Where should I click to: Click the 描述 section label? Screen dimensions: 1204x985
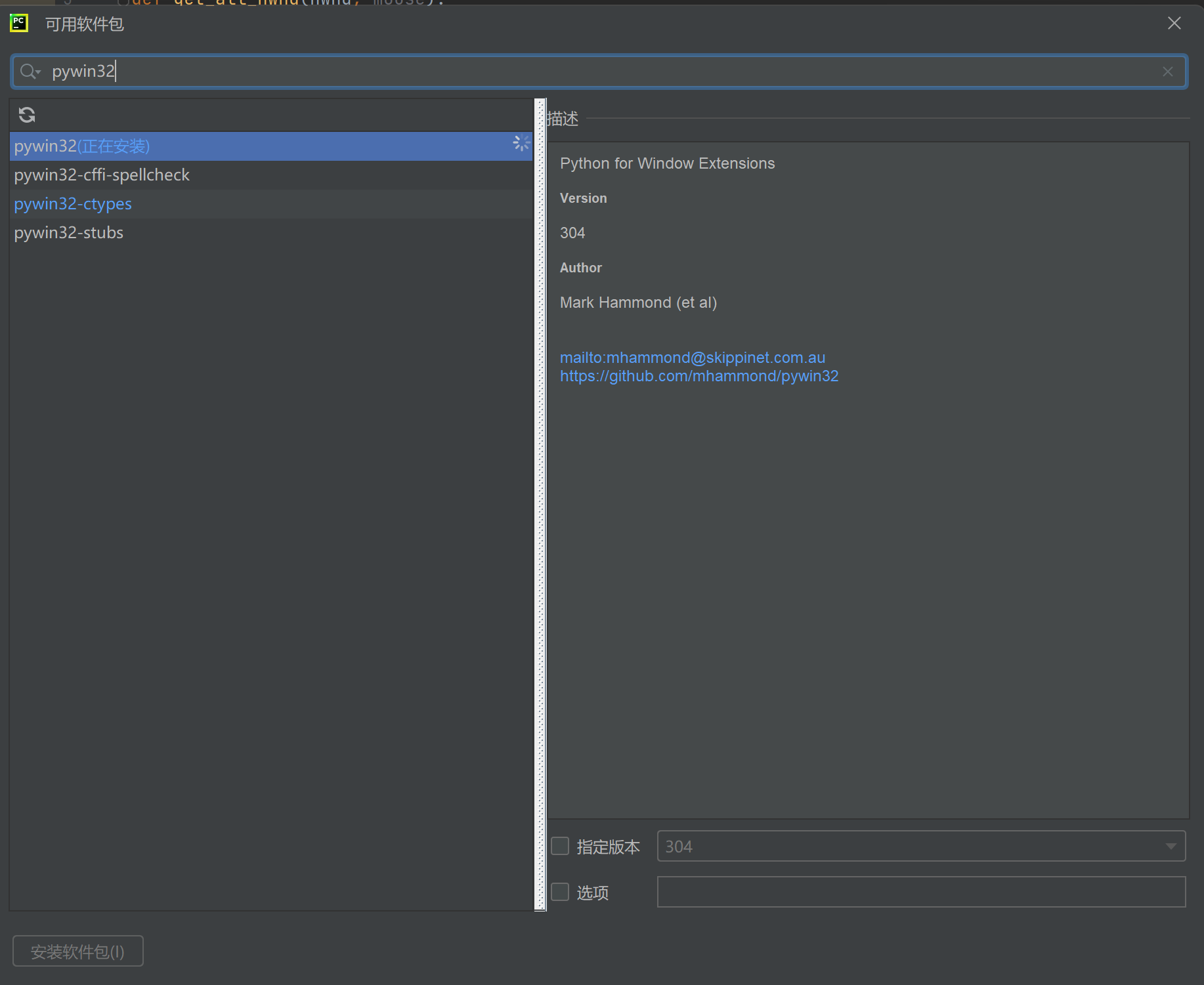(x=563, y=119)
